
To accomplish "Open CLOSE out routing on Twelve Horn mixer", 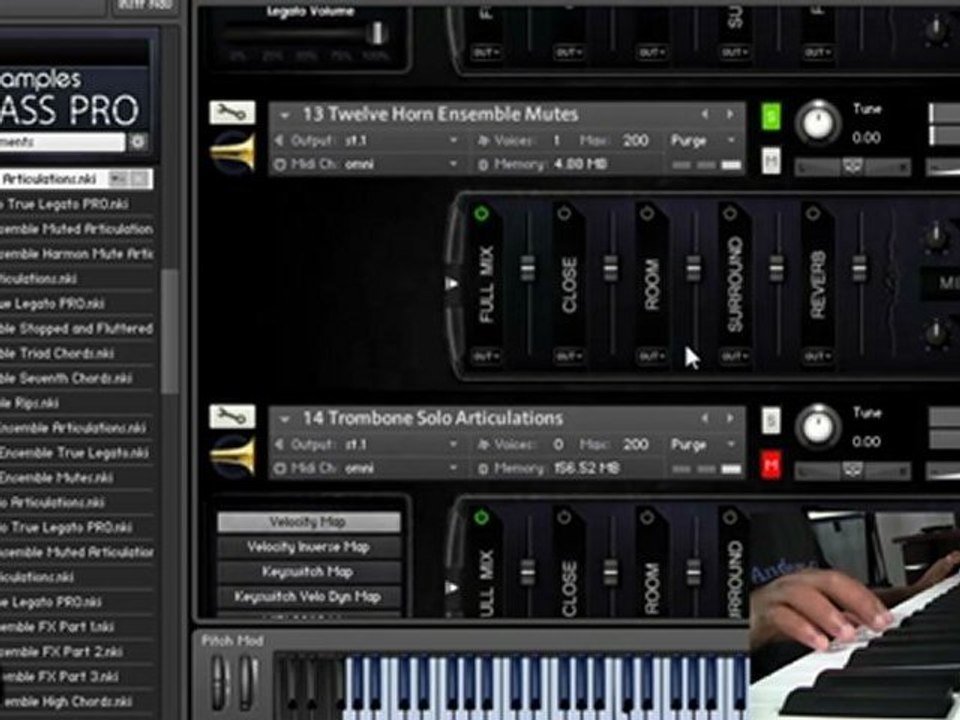I will coord(569,356).
